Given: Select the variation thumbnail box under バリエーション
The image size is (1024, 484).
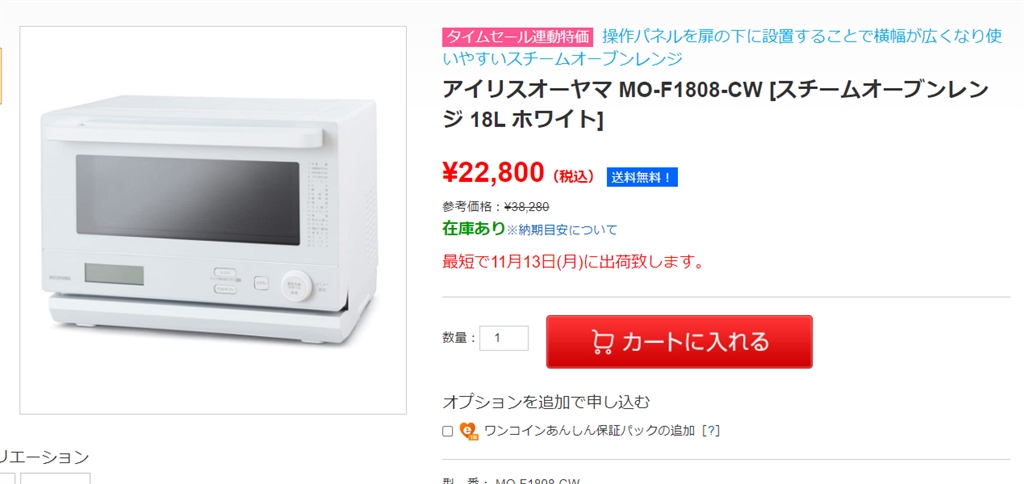Looking at the screenshot, I should [x=55, y=478].
